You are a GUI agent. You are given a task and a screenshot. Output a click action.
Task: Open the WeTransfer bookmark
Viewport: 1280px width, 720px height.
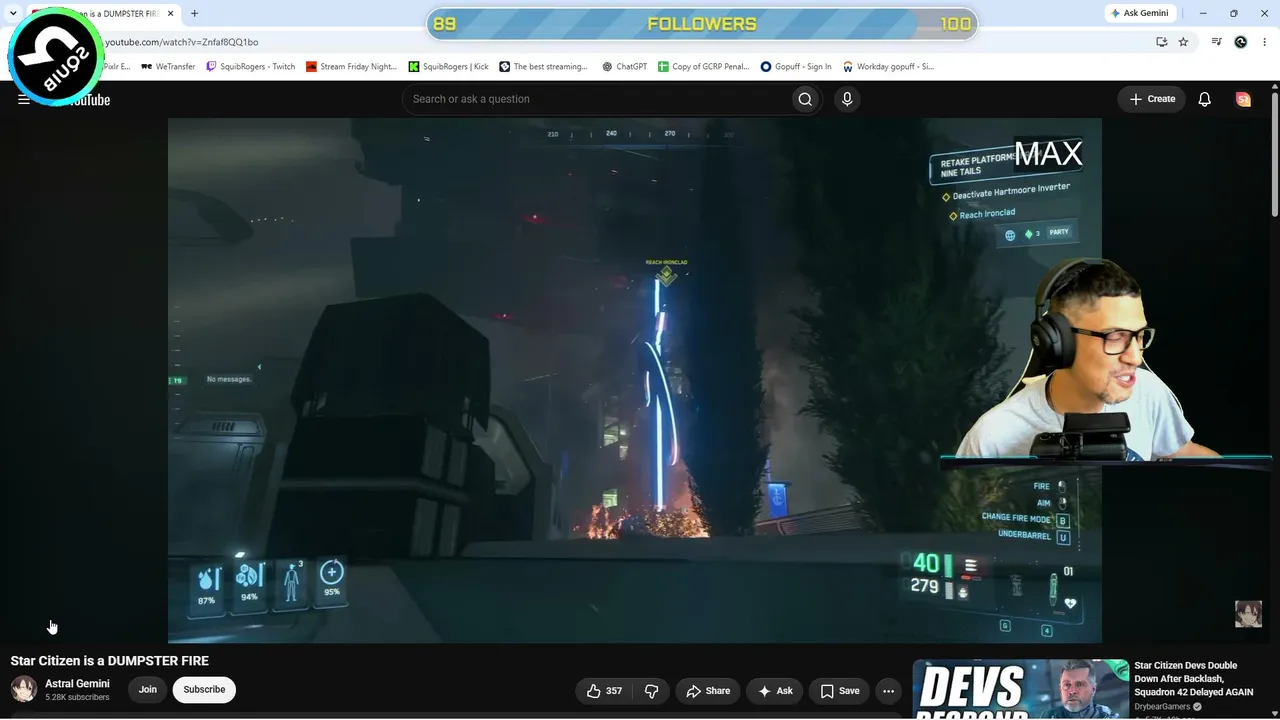tap(168, 67)
